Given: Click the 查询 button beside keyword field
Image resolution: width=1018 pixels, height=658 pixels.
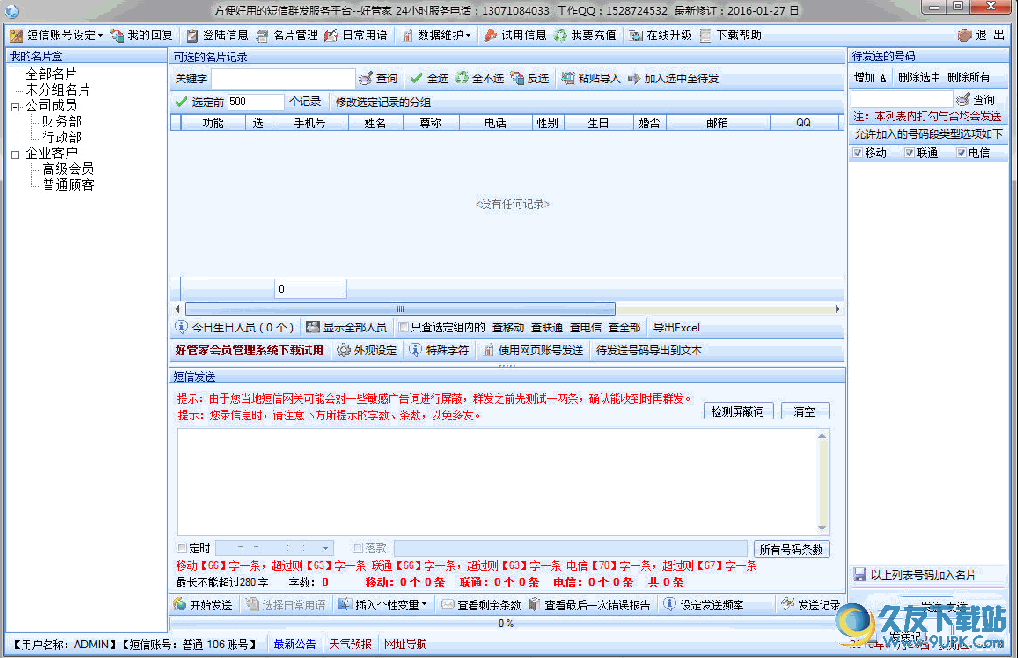Looking at the screenshot, I should point(379,79).
